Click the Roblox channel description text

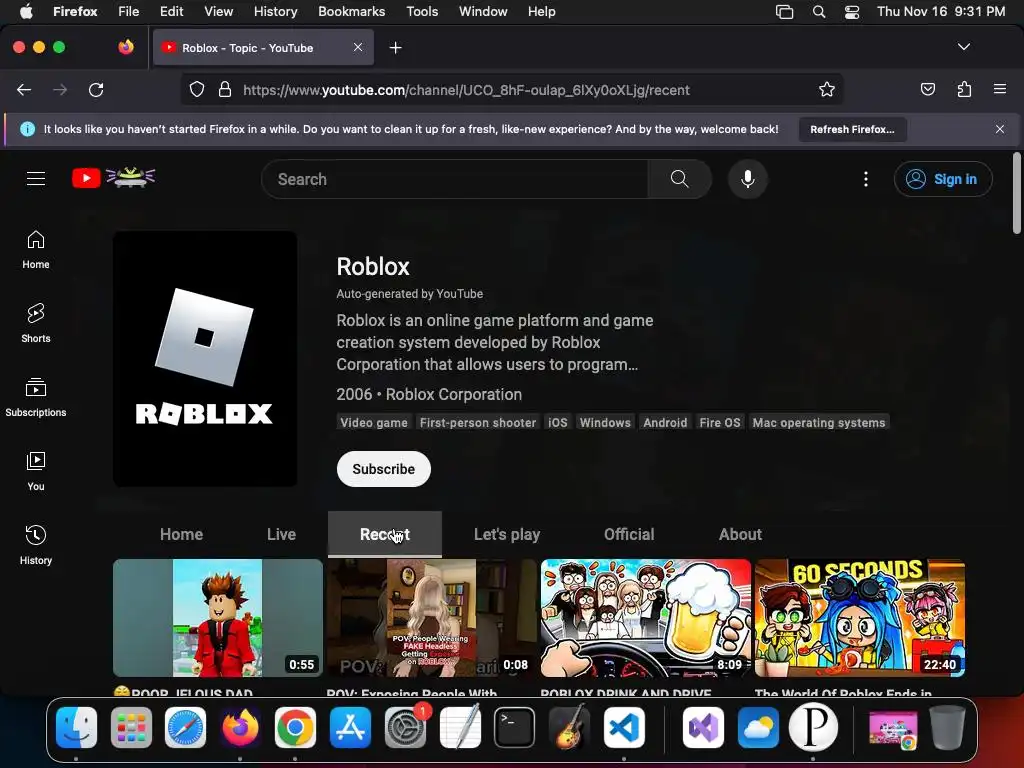coord(494,342)
